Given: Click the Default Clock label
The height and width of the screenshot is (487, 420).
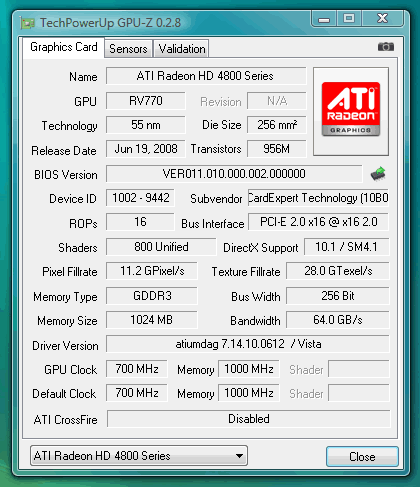Looking at the screenshot, I should point(64,394).
